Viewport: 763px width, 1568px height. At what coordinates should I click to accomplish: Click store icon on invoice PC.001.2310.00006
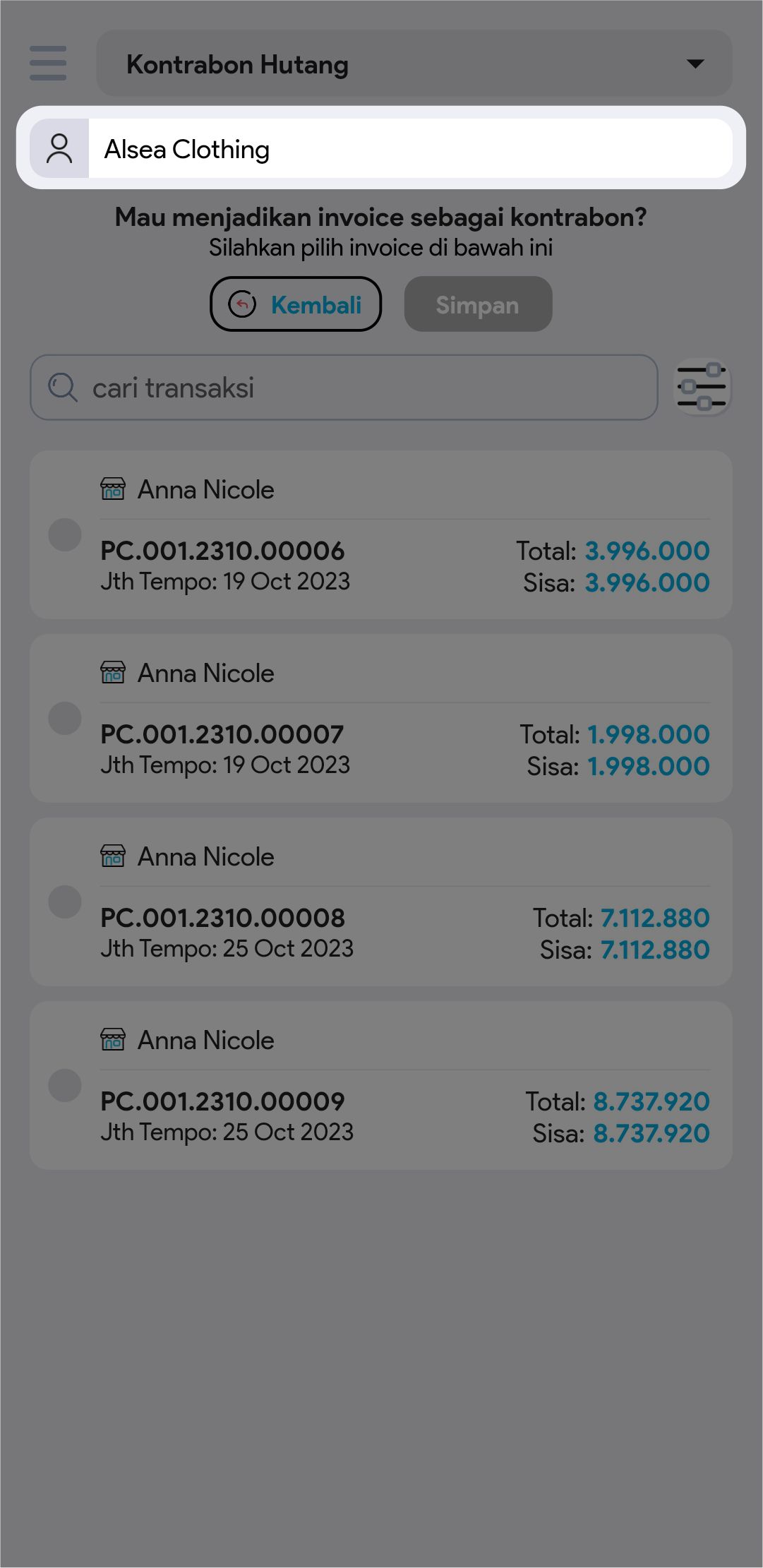click(113, 489)
